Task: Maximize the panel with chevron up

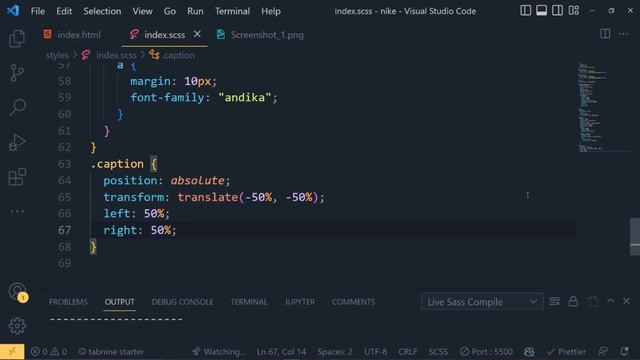Action: (x=611, y=301)
